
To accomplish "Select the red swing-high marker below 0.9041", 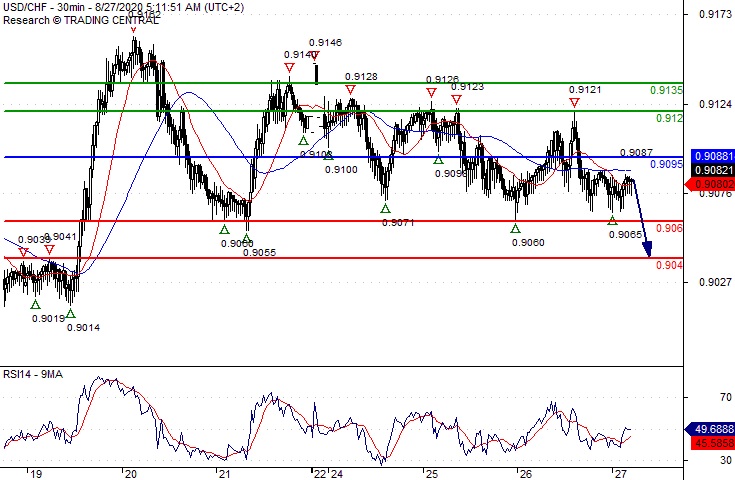I will point(49,250).
